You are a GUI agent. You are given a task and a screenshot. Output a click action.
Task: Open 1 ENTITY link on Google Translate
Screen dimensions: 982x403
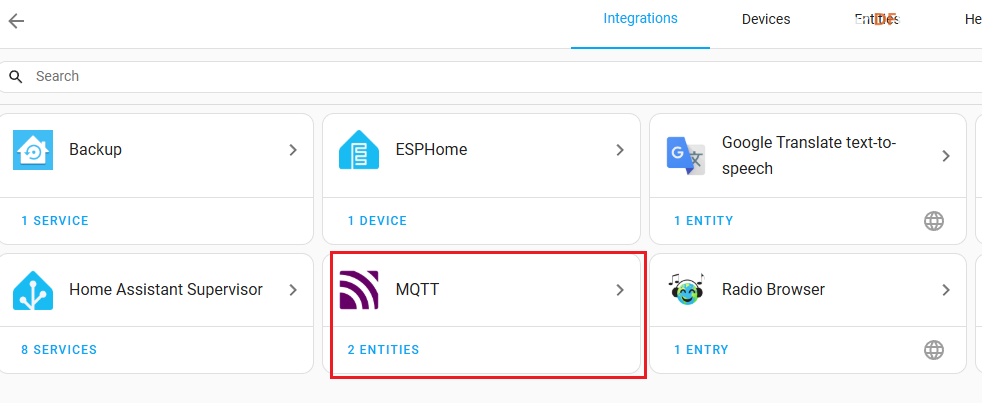[703, 221]
